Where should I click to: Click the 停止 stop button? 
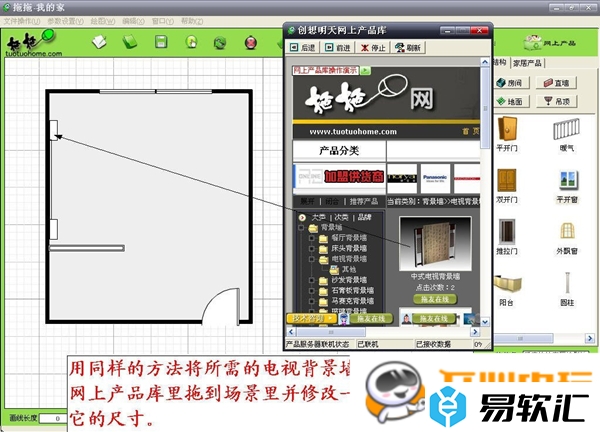[x=373, y=48]
